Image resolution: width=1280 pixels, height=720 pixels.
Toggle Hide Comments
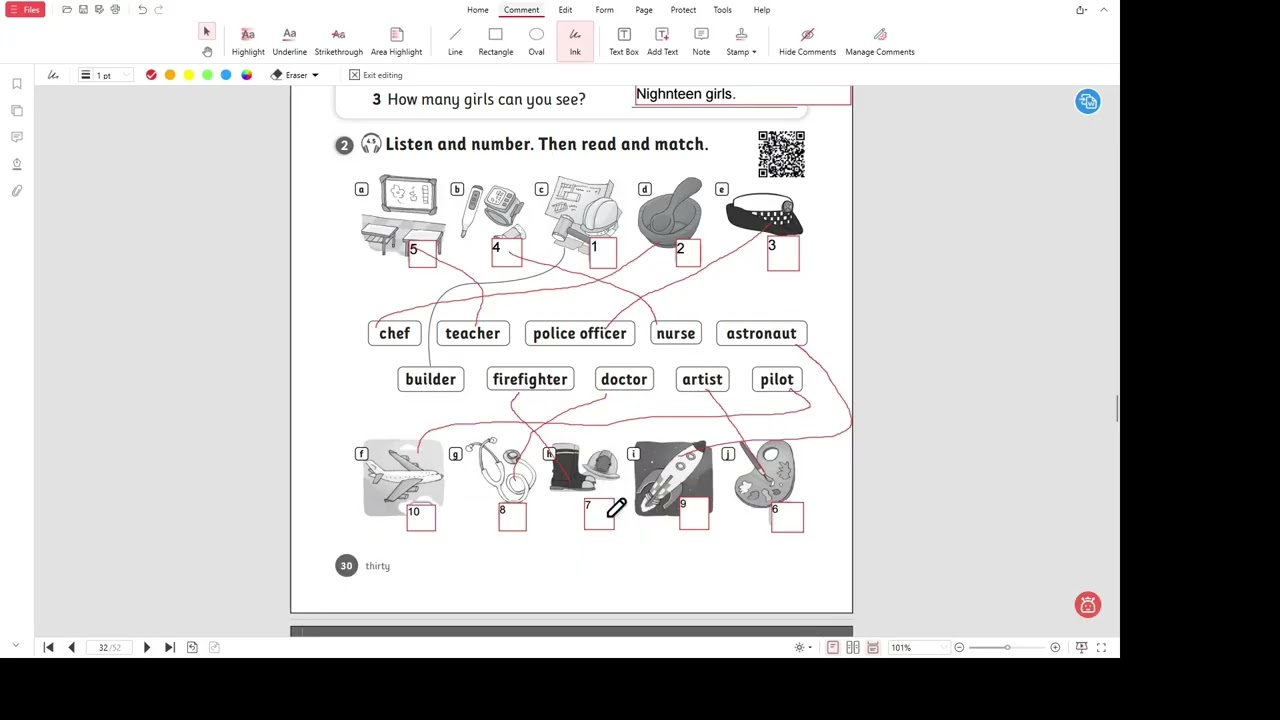pyautogui.click(x=807, y=42)
